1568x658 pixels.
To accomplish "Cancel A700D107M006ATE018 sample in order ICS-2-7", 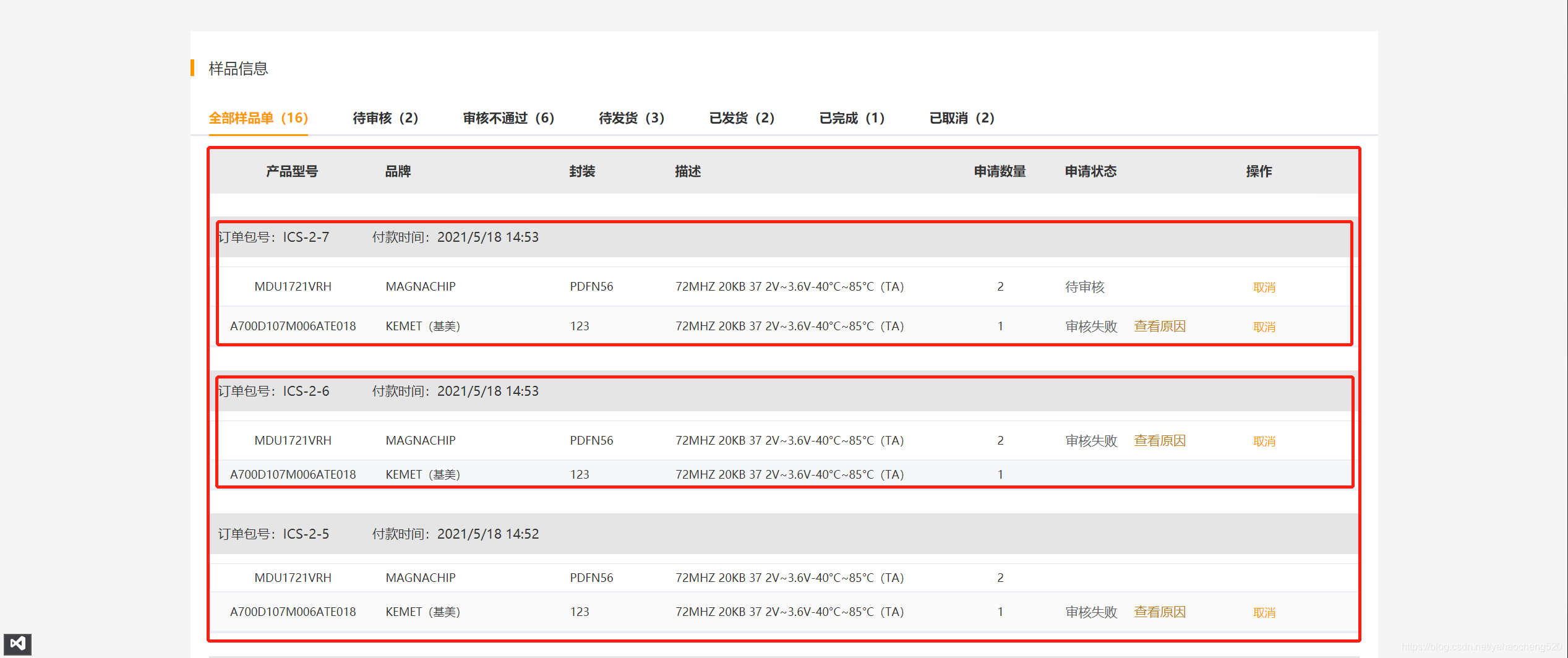I will click(1264, 327).
